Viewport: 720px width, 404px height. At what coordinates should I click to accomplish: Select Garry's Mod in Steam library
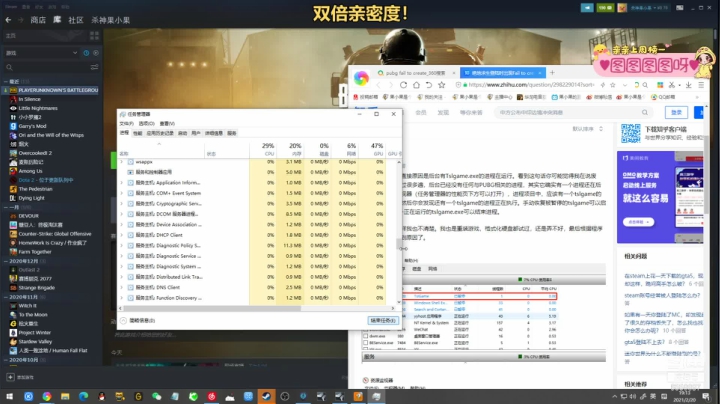(x=32, y=126)
